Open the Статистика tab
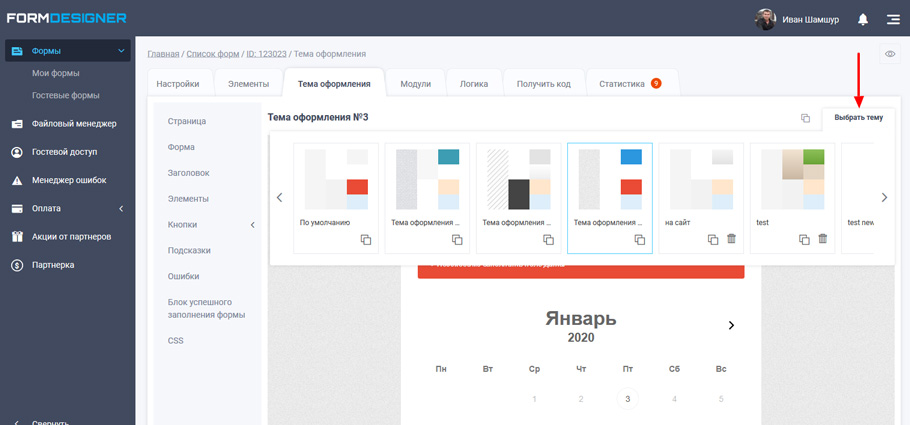910x425 pixels. click(631, 84)
